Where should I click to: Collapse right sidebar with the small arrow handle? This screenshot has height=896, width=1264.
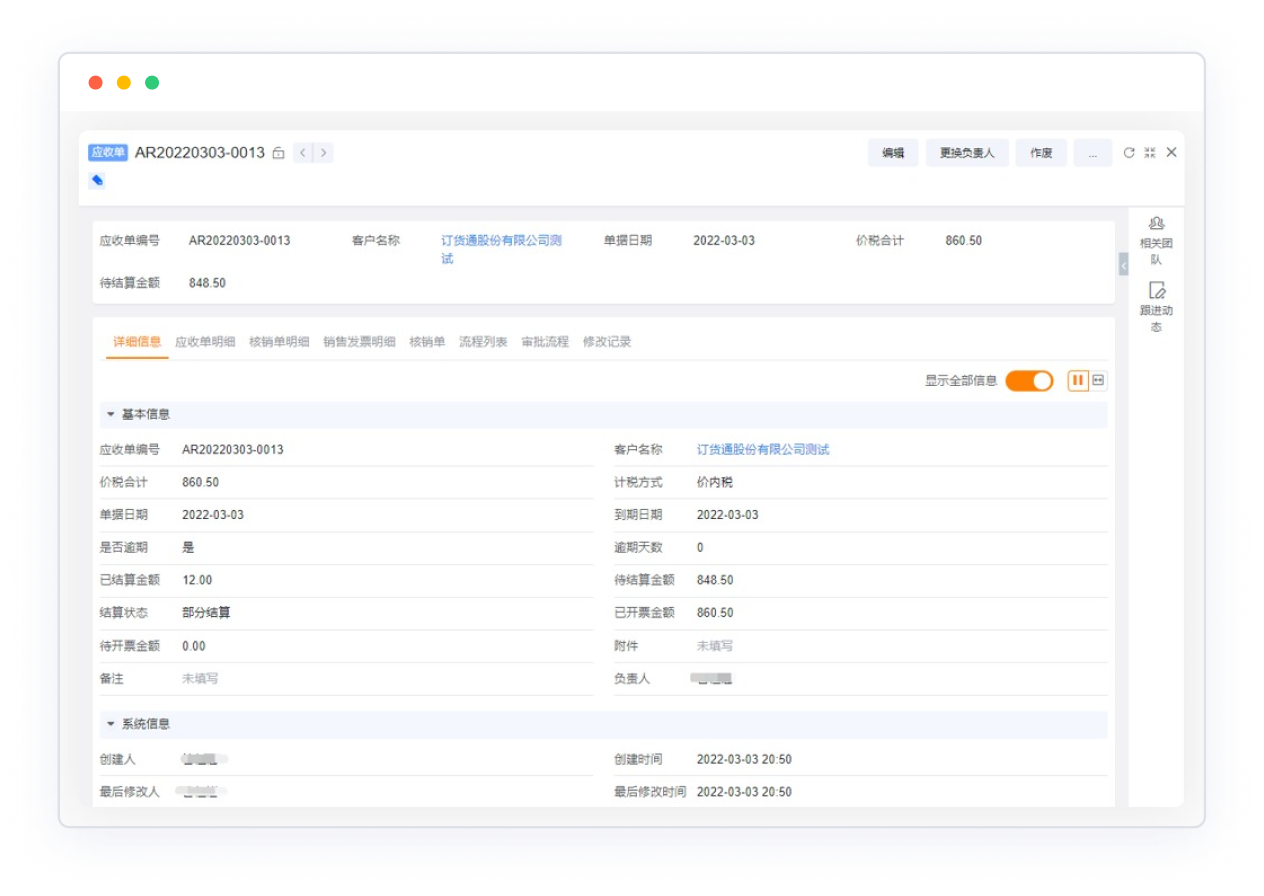[1123, 265]
